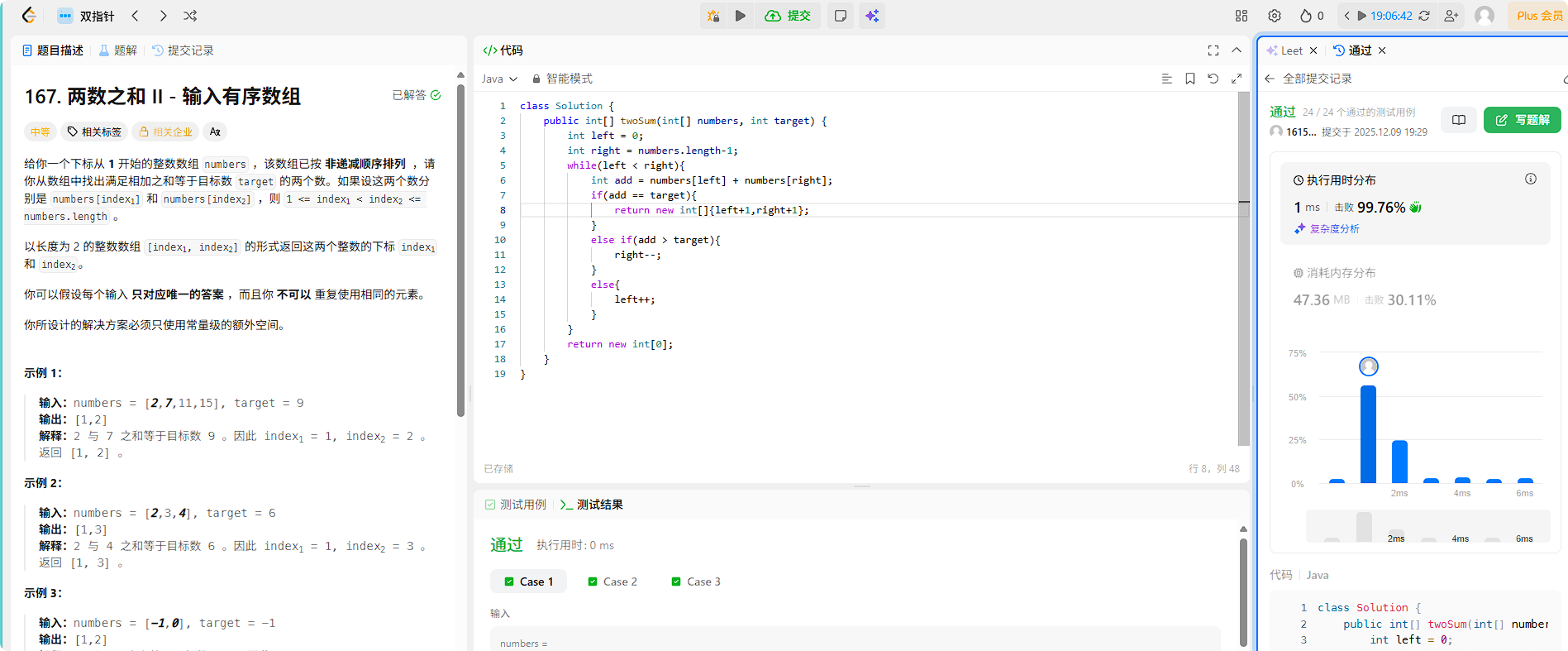Select test Case 1
The image size is (1568, 651).
click(x=528, y=582)
